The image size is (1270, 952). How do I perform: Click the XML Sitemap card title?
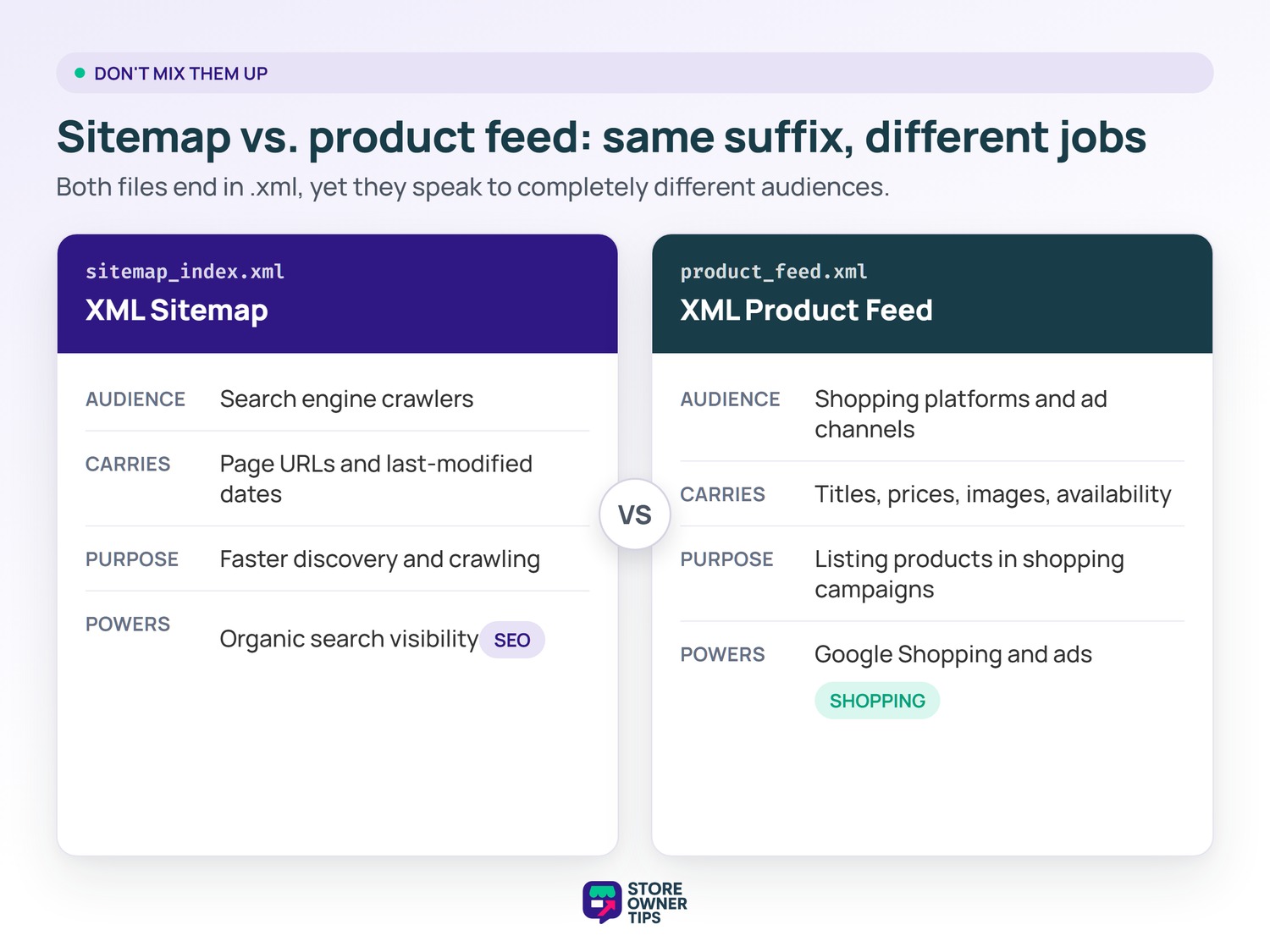[177, 310]
